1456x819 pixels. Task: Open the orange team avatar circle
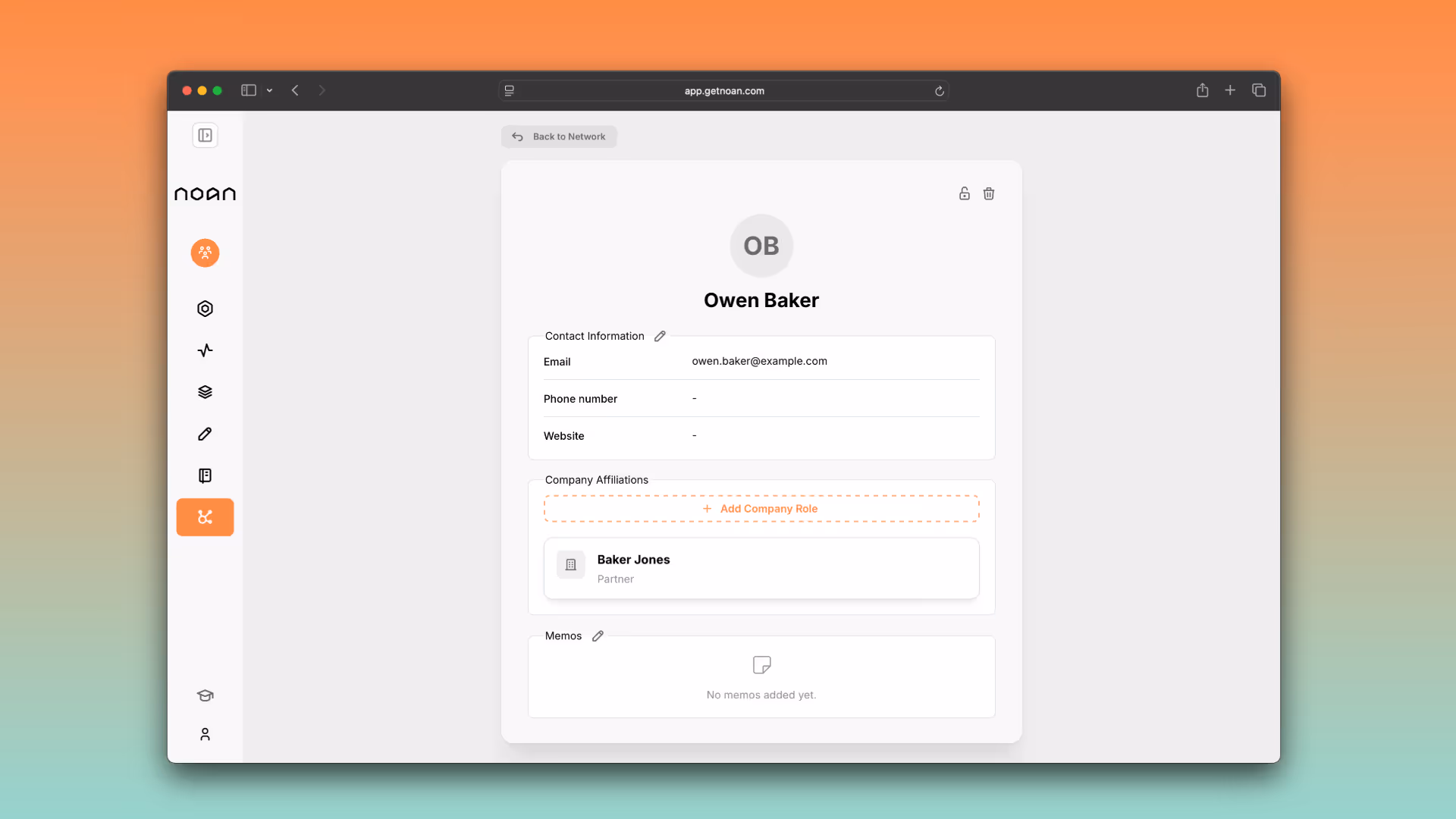[205, 253]
